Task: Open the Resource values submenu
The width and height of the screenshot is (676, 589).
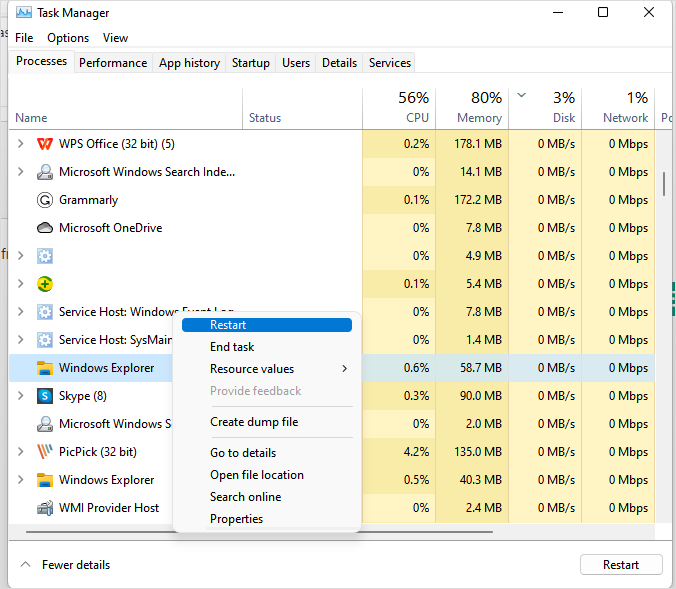Action: coord(252,369)
